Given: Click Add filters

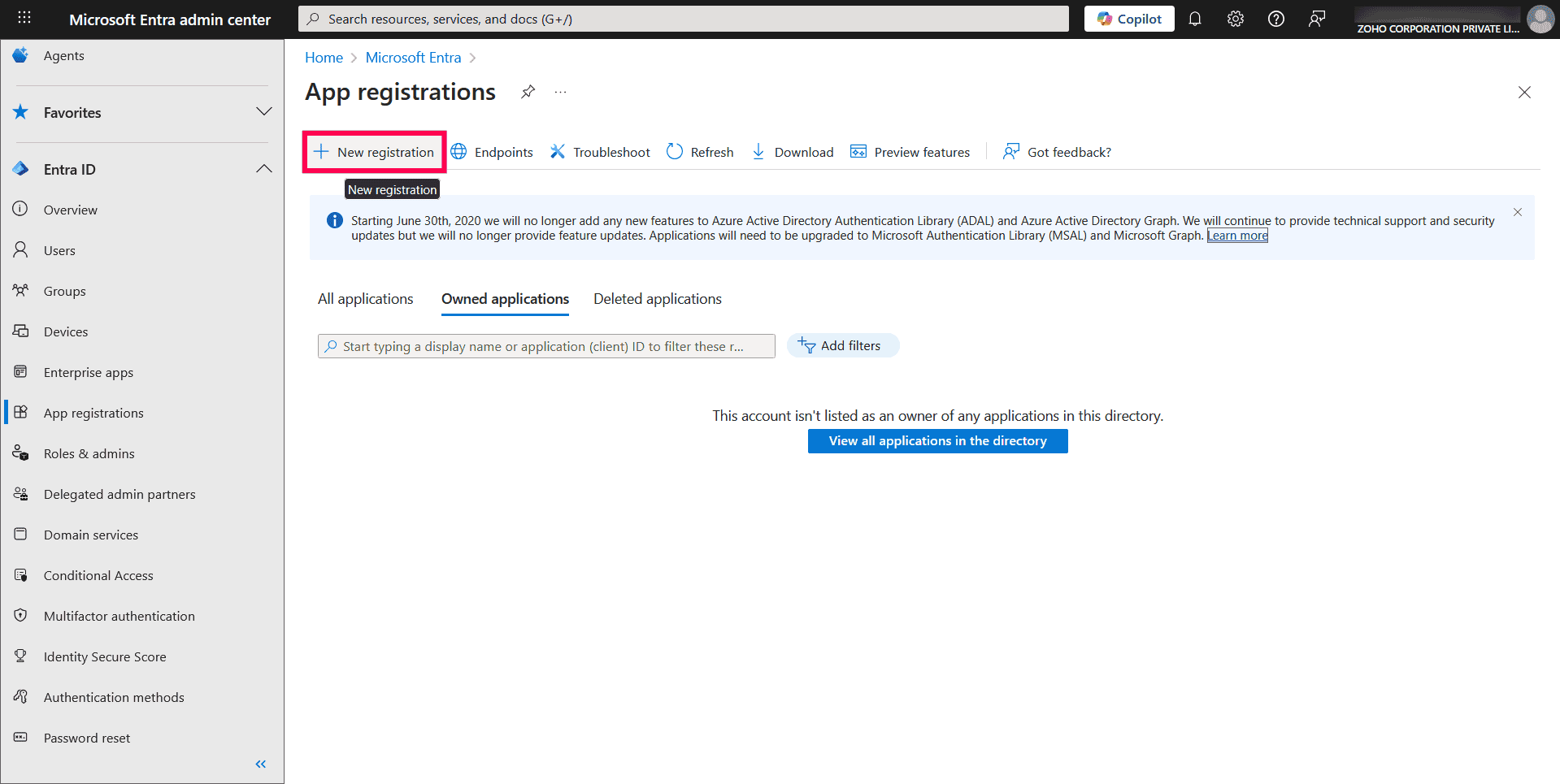Looking at the screenshot, I should (x=843, y=345).
